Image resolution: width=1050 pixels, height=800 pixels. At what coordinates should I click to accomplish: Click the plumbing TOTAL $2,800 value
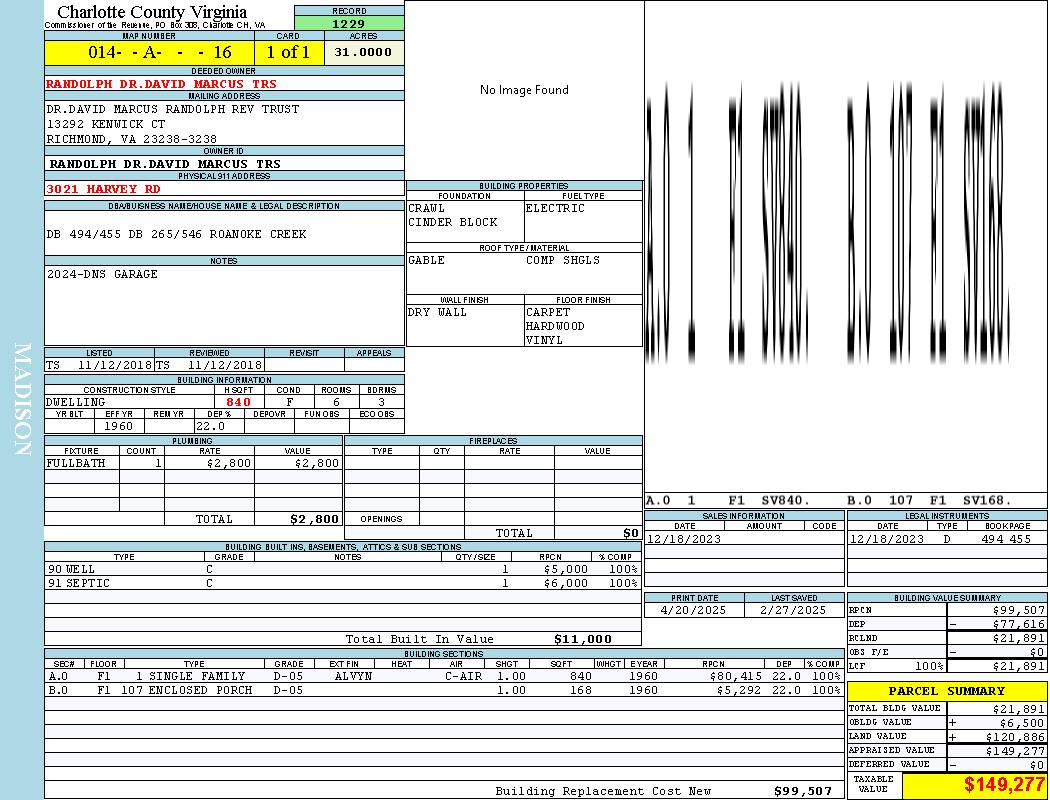pos(314,519)
